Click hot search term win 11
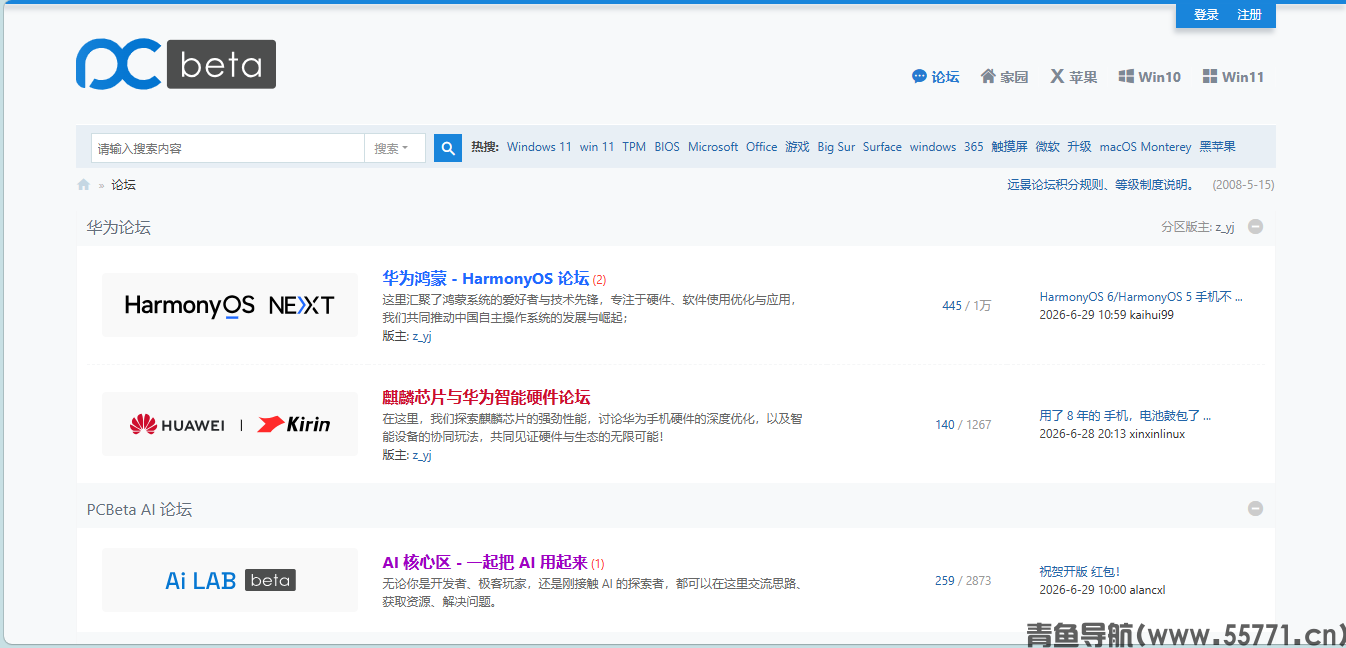The image size is (1346, 648). pyautogui.click(x=597, y=147)
